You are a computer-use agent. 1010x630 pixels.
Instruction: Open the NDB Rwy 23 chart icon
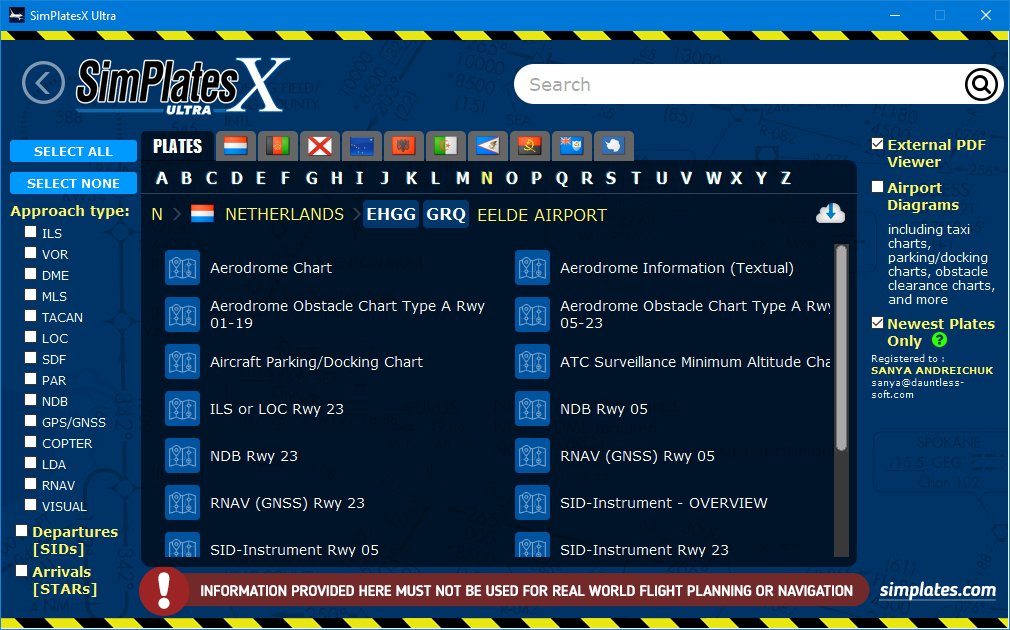[182, 455]
